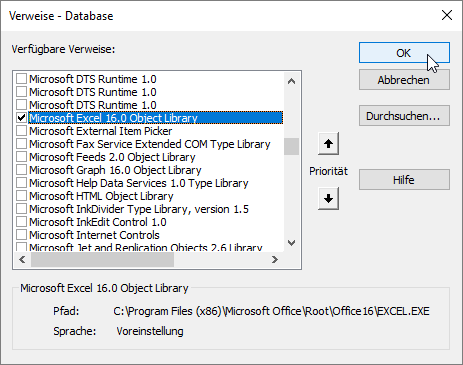This screenshot has width=463, height=365.
Task: Select Microsoft HTML Object Library row text
Action: pos(101,196)
